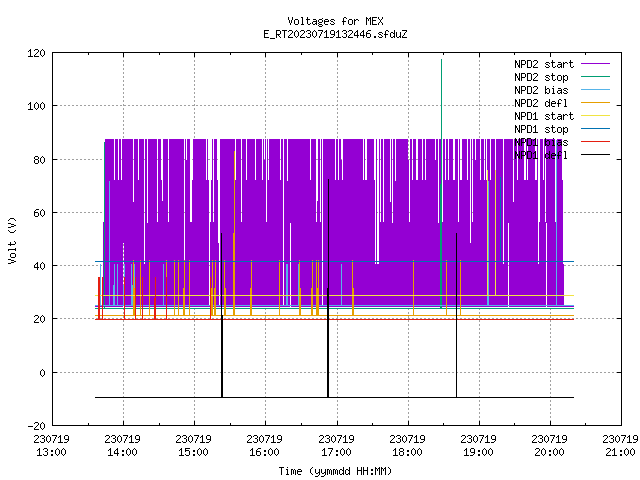Click the y-axis tick value 60
Screen dimensions: 640x480
[x=39, y=213]
